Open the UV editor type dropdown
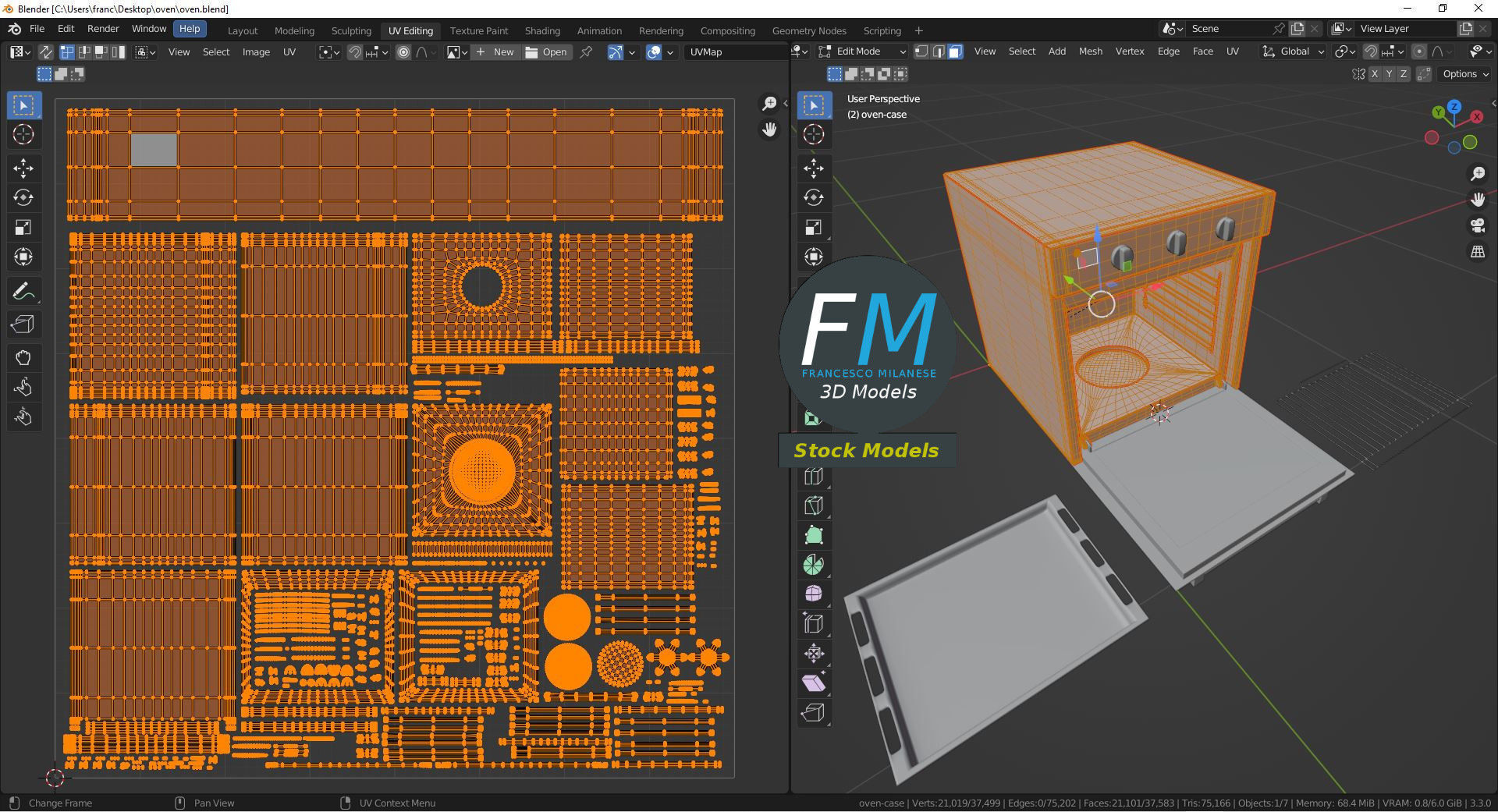 click(20, 52)
